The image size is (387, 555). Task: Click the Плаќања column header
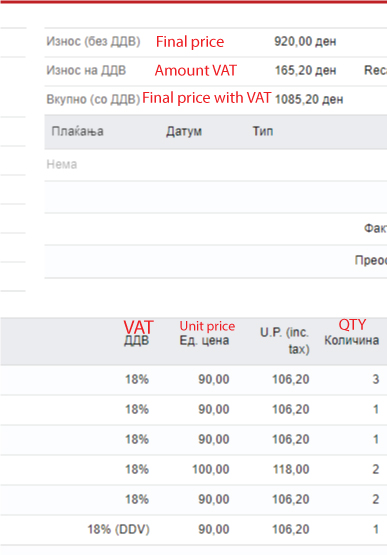(x=78, y=131)
